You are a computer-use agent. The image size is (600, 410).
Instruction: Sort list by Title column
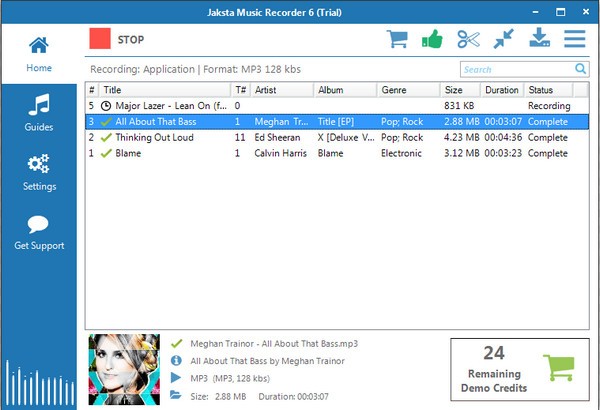[x=165, y=90]
